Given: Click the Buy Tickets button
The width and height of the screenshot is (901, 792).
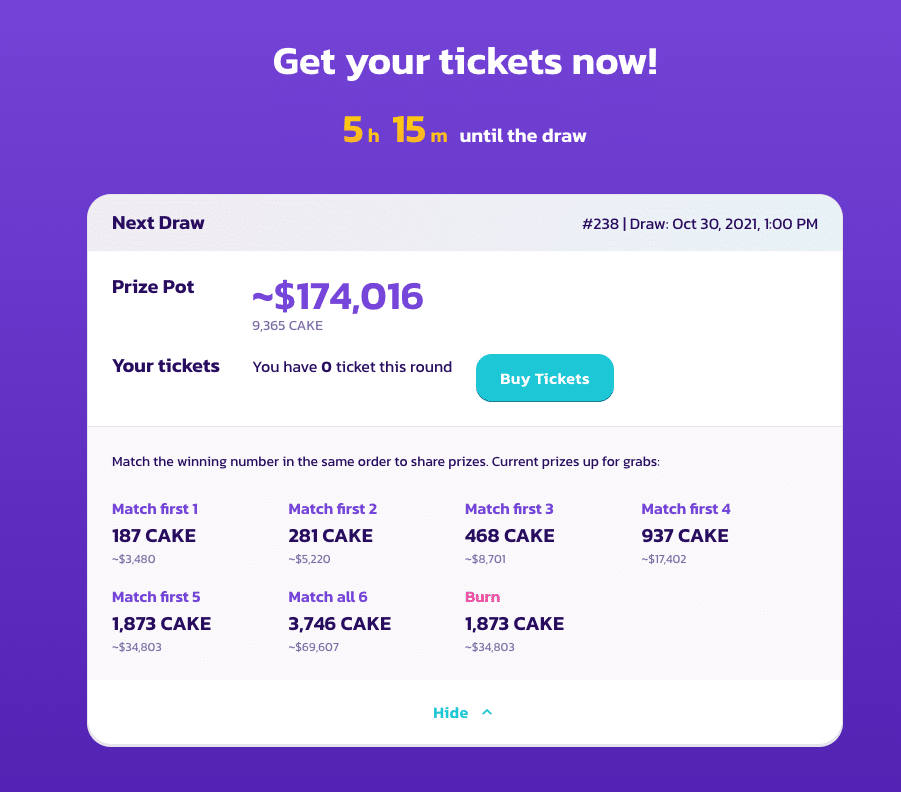Looking at the screenshot, I should 544,379.
